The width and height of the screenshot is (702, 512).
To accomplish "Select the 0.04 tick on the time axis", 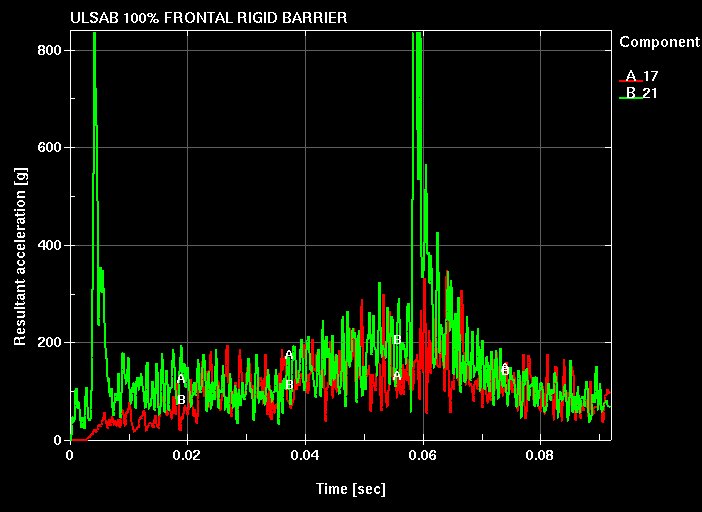I will click(x=305, y=454).
